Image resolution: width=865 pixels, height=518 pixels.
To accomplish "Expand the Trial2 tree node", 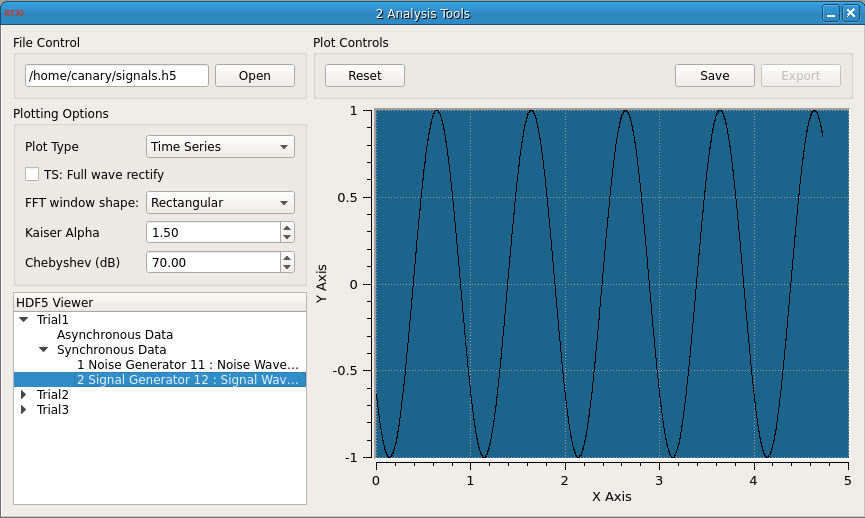I will 24,394.
